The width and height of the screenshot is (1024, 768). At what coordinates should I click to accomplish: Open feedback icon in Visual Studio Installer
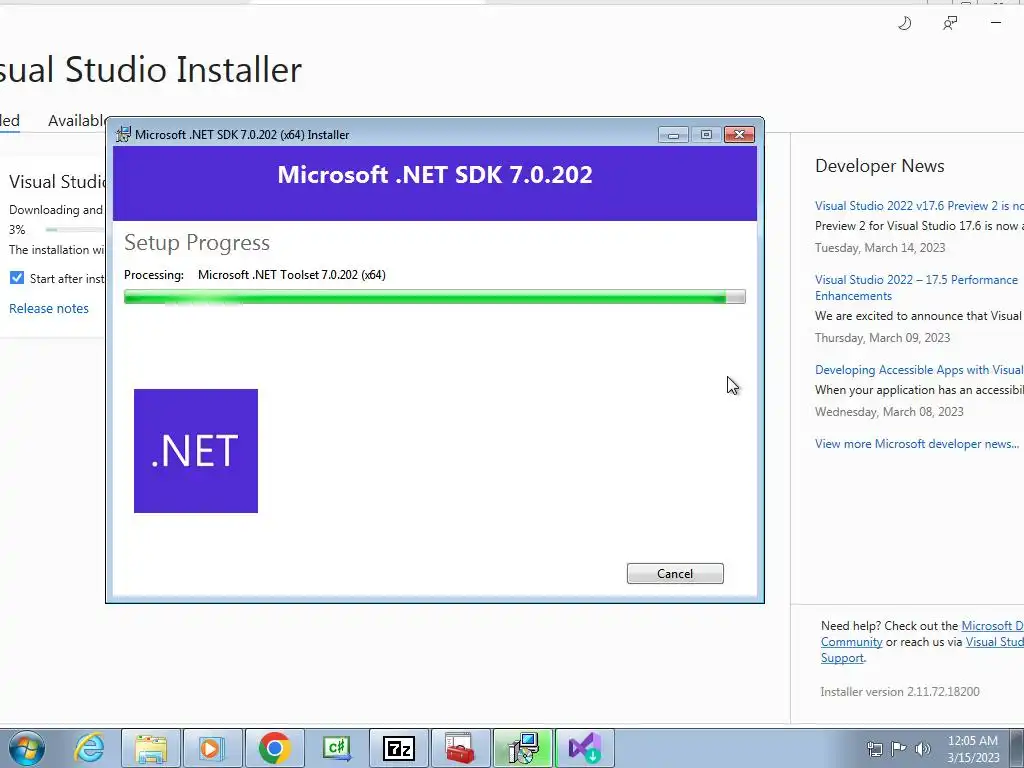coord(950,24)
